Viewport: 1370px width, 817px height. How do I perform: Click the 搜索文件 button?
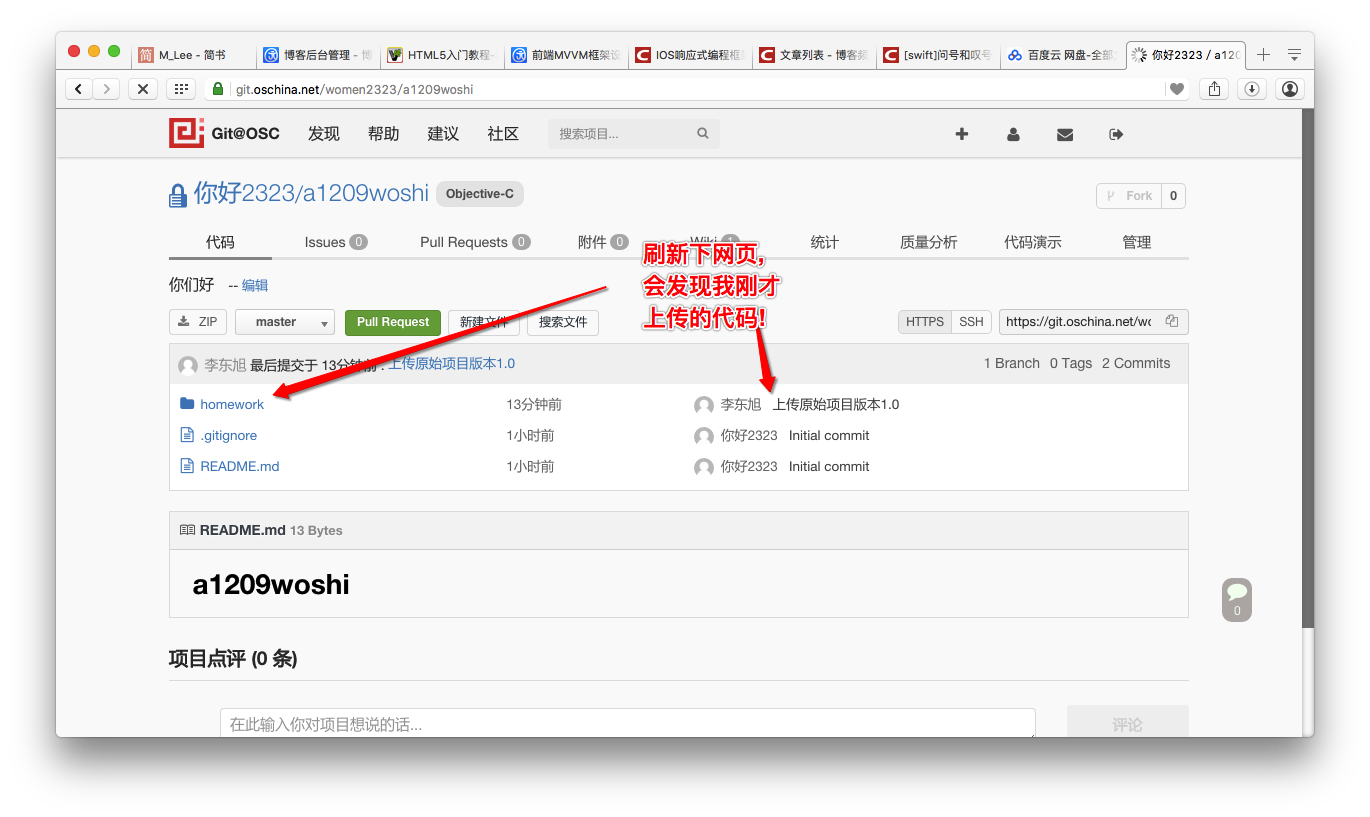click(x=563, y=322)
